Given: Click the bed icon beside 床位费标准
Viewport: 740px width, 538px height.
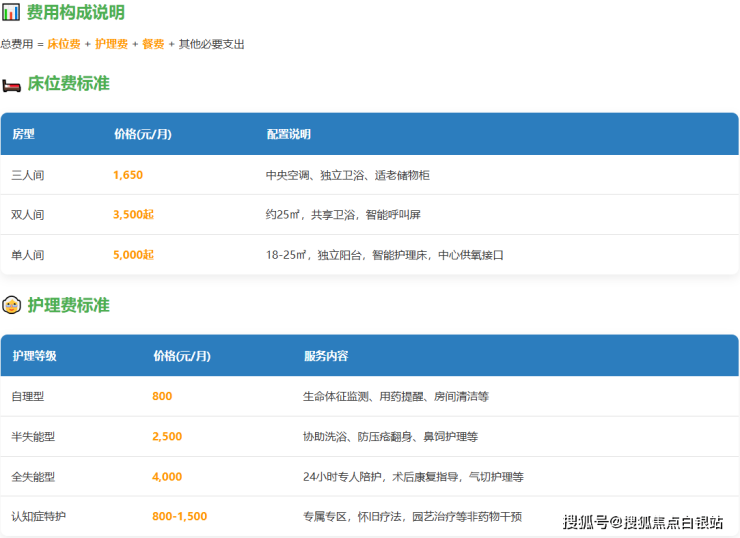Looking at the screenshot, I should coord(11,84).
